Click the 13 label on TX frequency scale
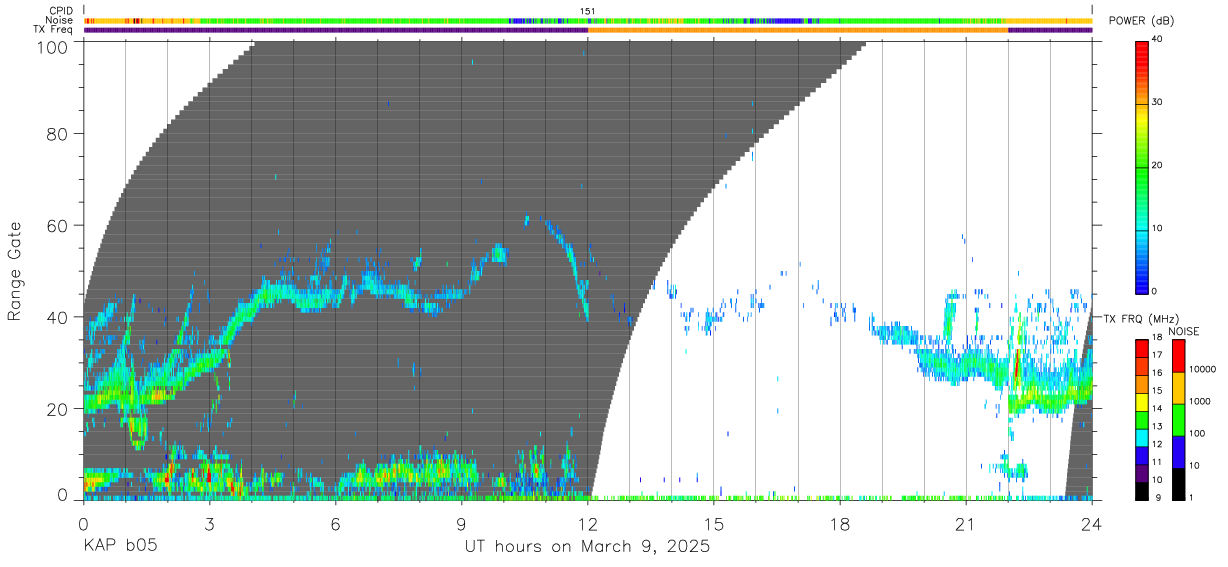Screen dimensions: 1228x567 pyautogui.click(x=1159, y=427)
